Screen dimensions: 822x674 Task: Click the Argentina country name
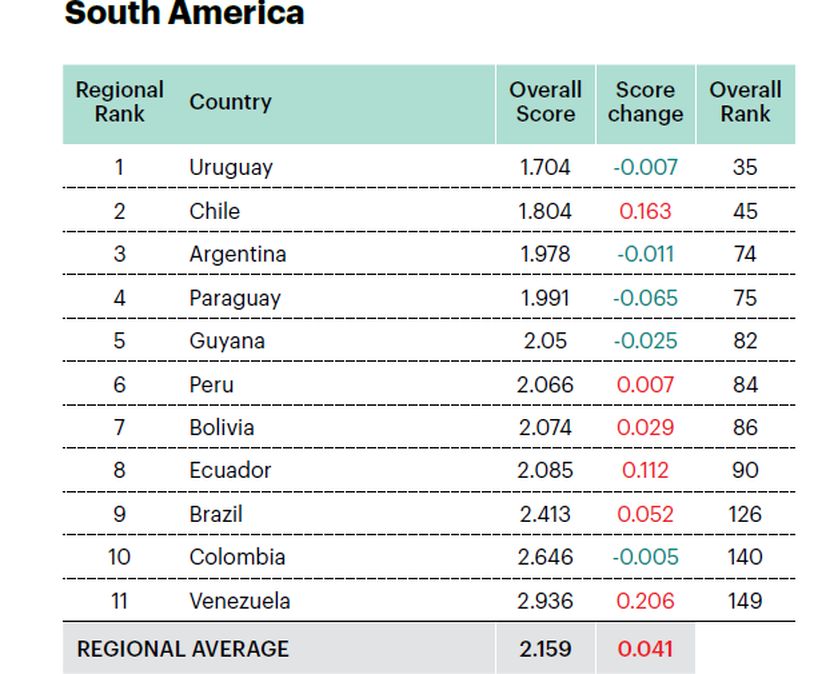238,254
